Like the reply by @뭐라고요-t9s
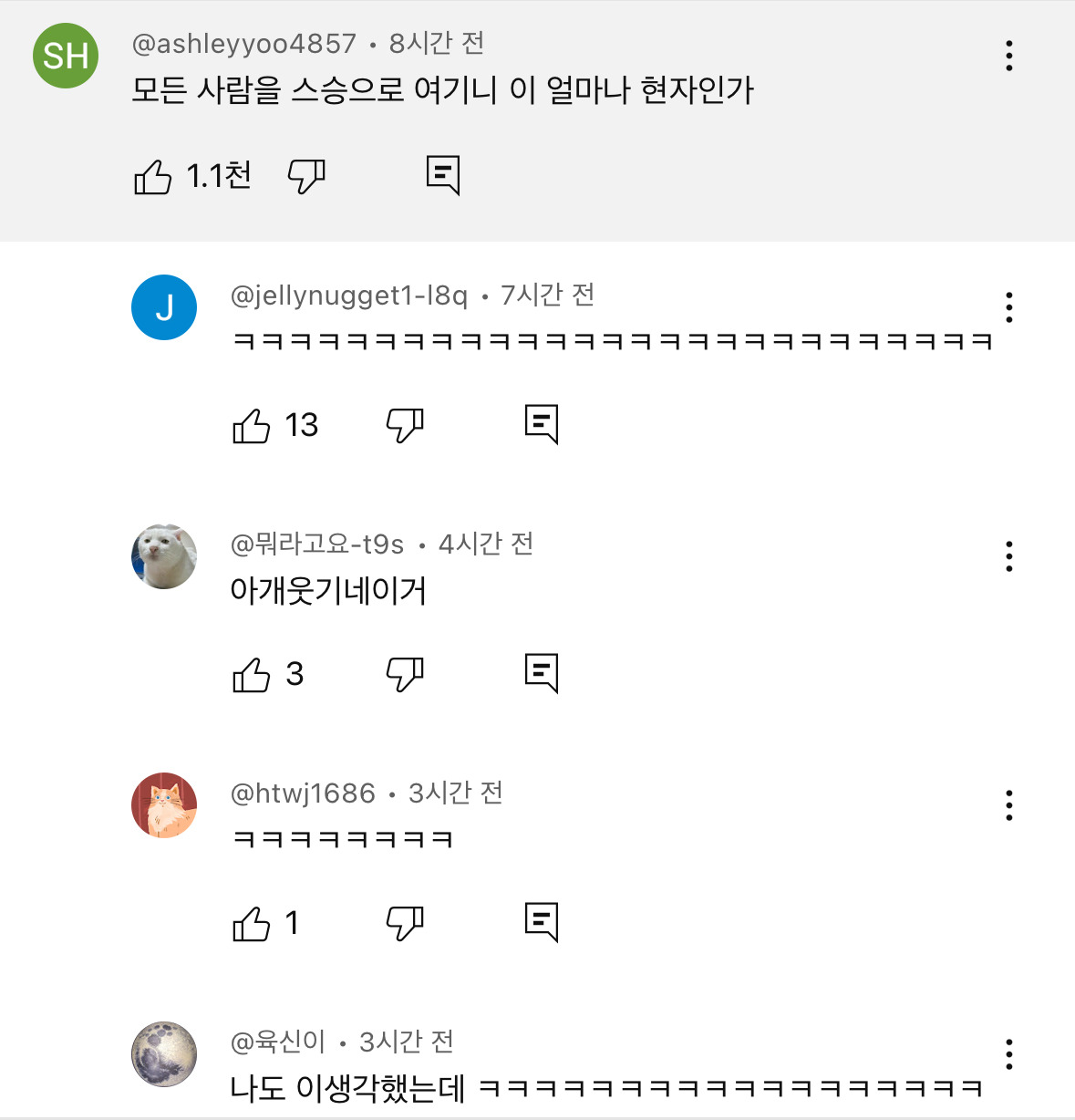 pos(252,674)
